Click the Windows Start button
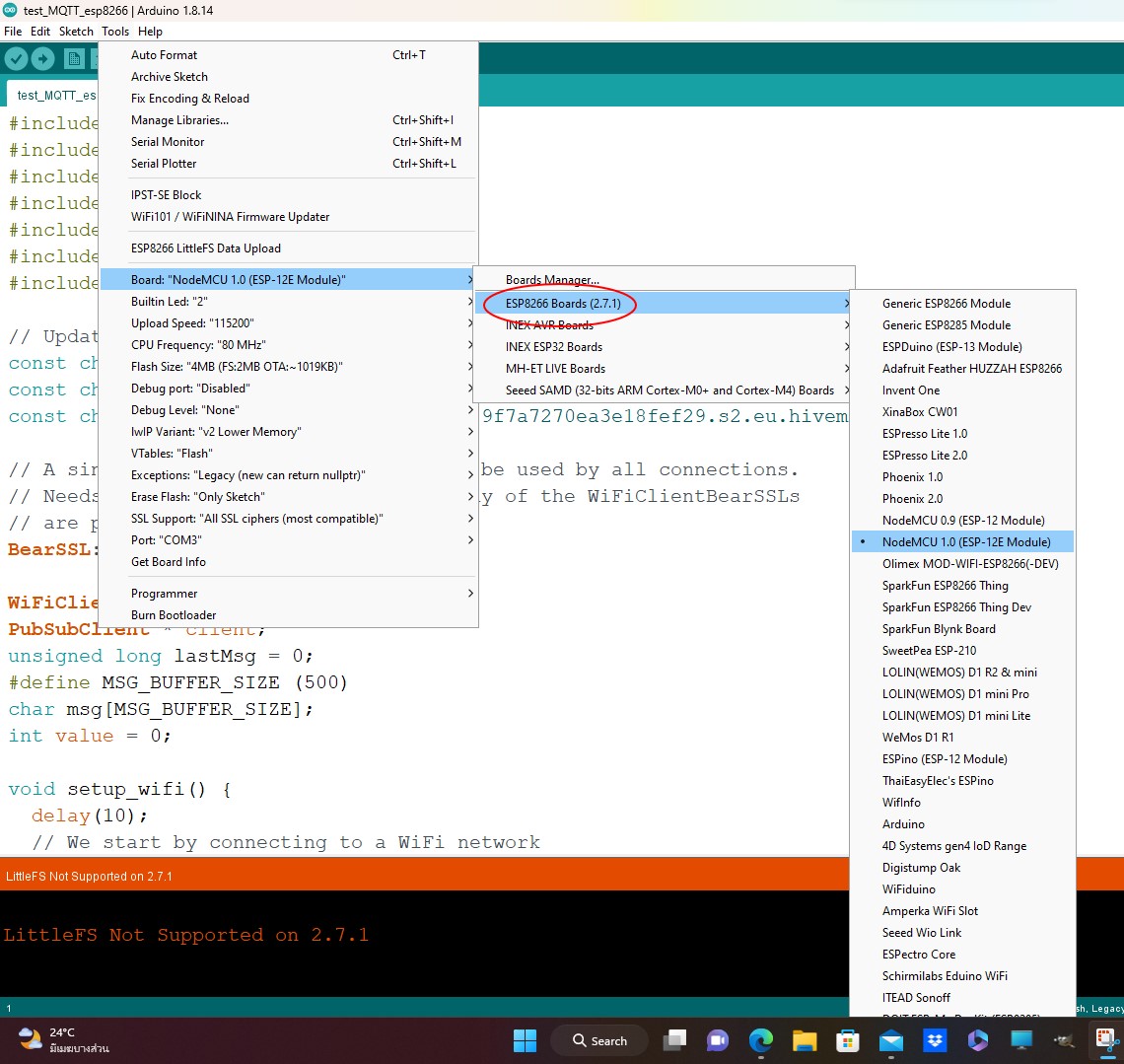 pos(525,1040)
